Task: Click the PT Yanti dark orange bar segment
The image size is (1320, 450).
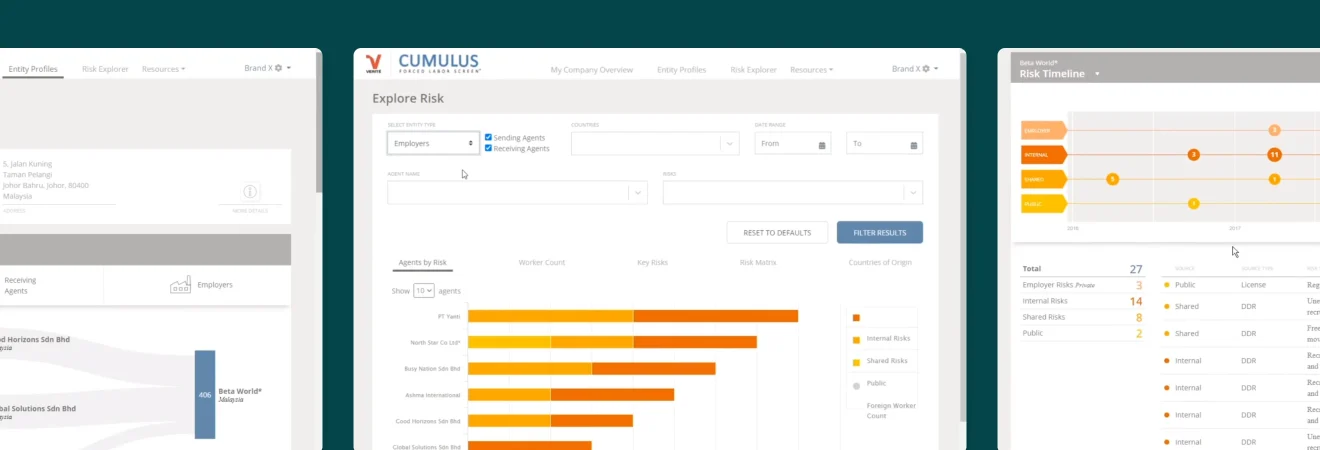Action: (715, 316)
